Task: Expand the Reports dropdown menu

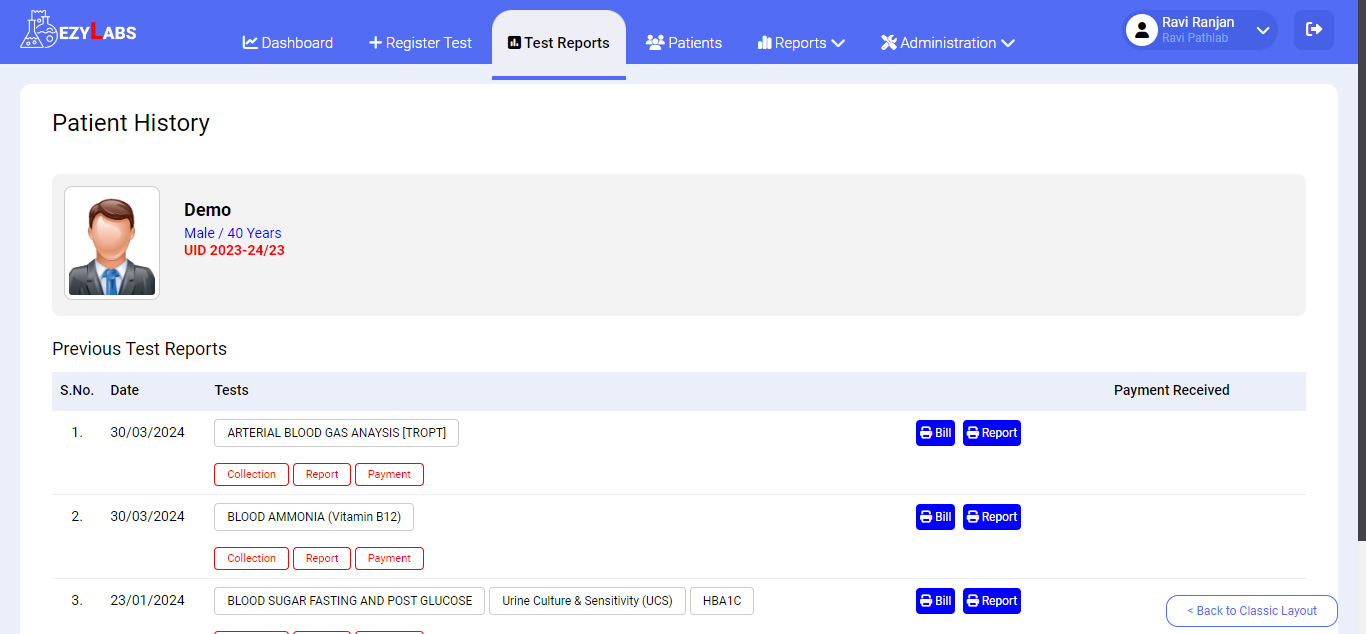Action: tap(801, 43)
